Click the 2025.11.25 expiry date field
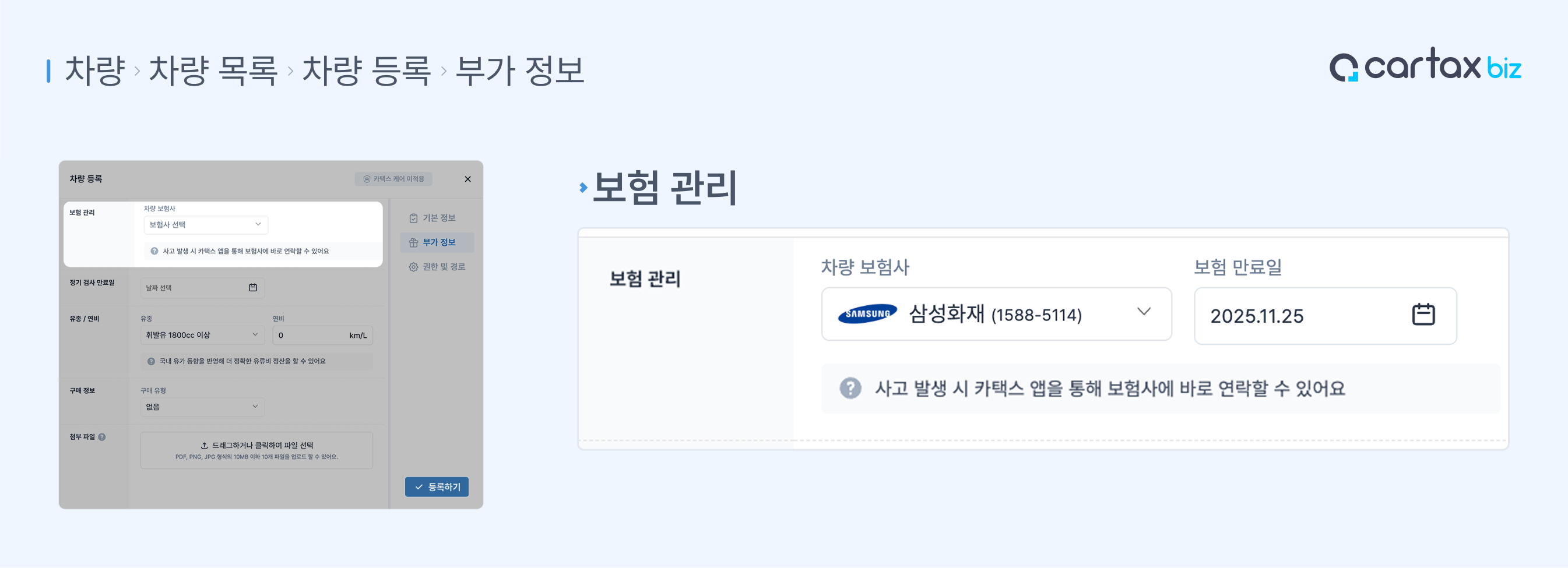 tap(1303, 316)
